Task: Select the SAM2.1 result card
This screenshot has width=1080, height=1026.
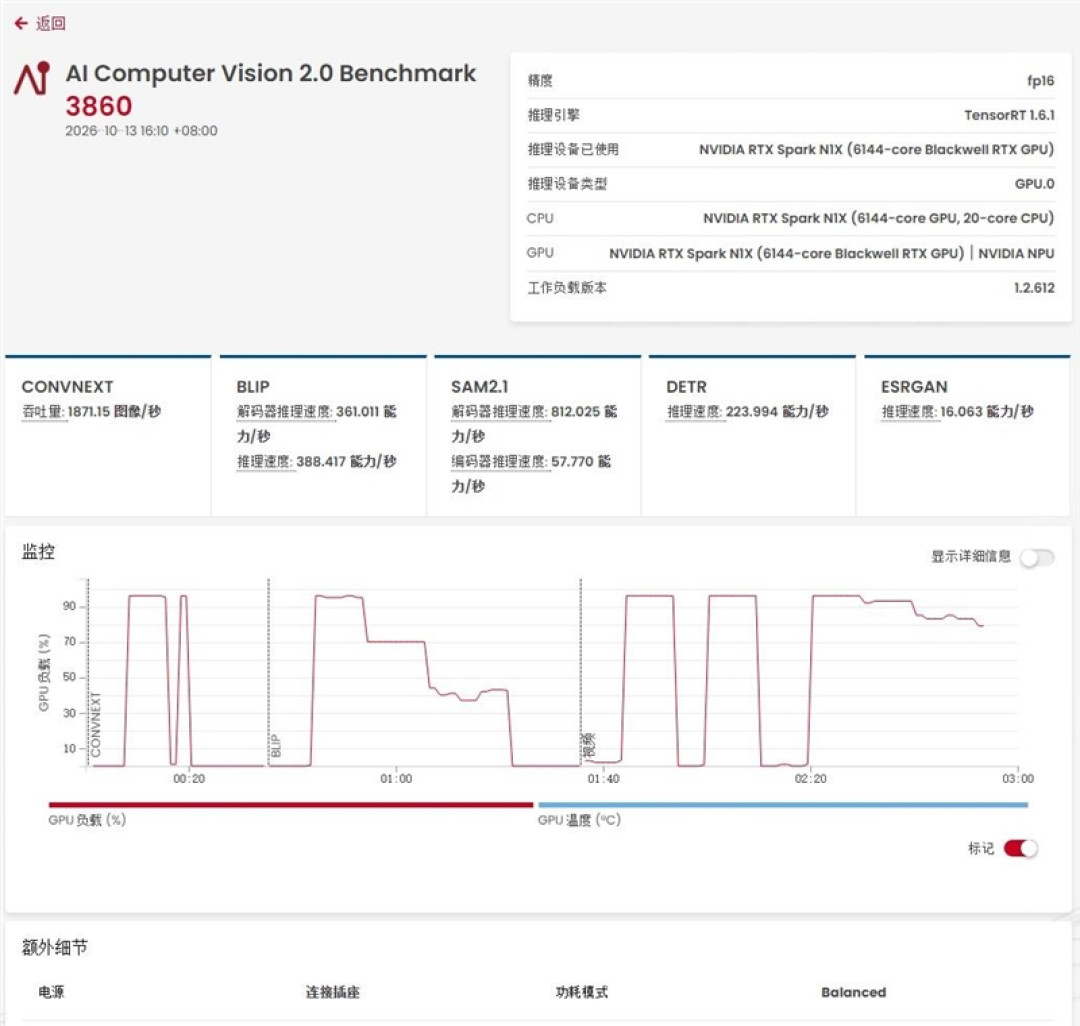Action: click(537, 436)
